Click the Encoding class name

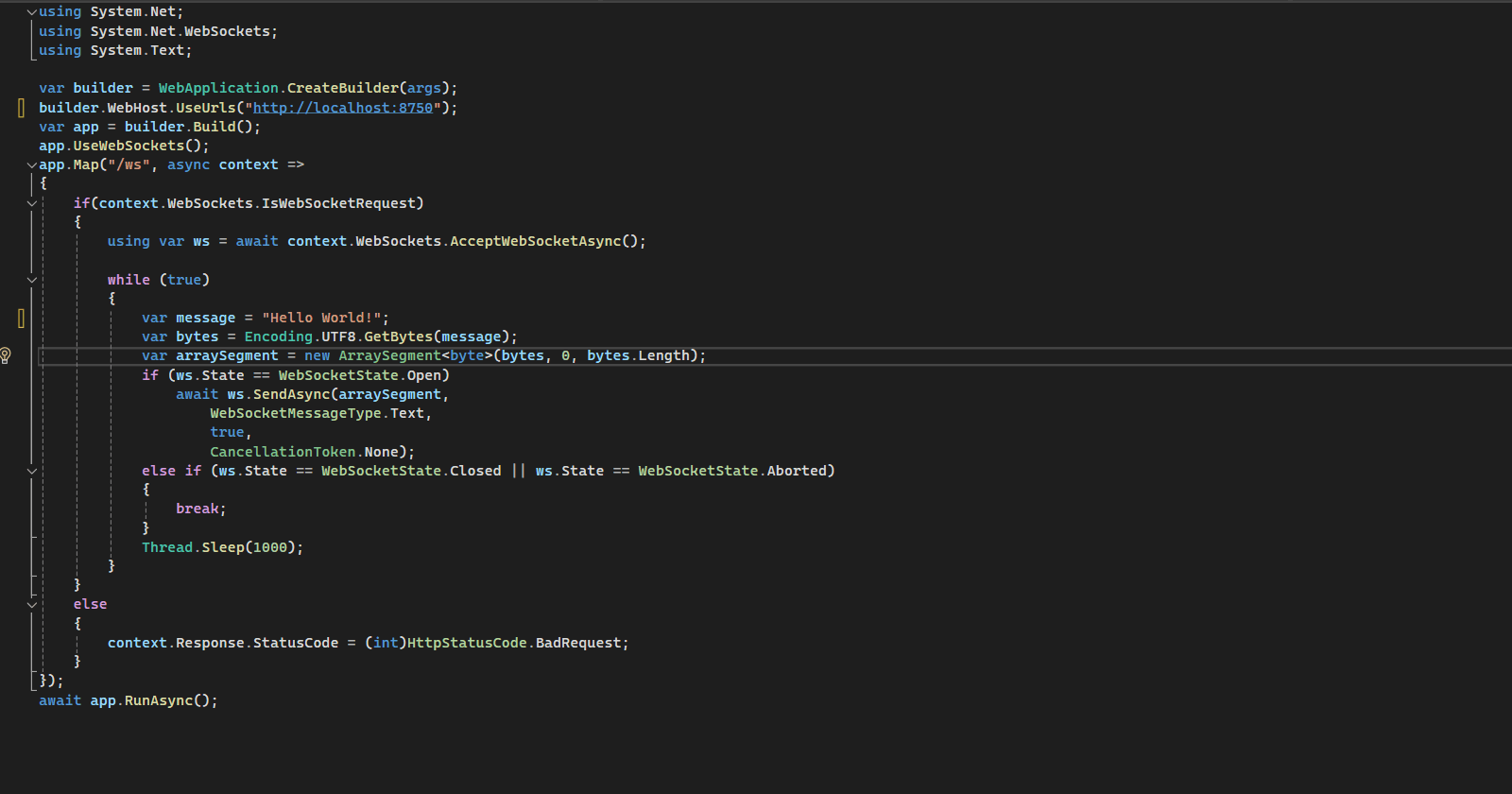click(x=278, y=337)
